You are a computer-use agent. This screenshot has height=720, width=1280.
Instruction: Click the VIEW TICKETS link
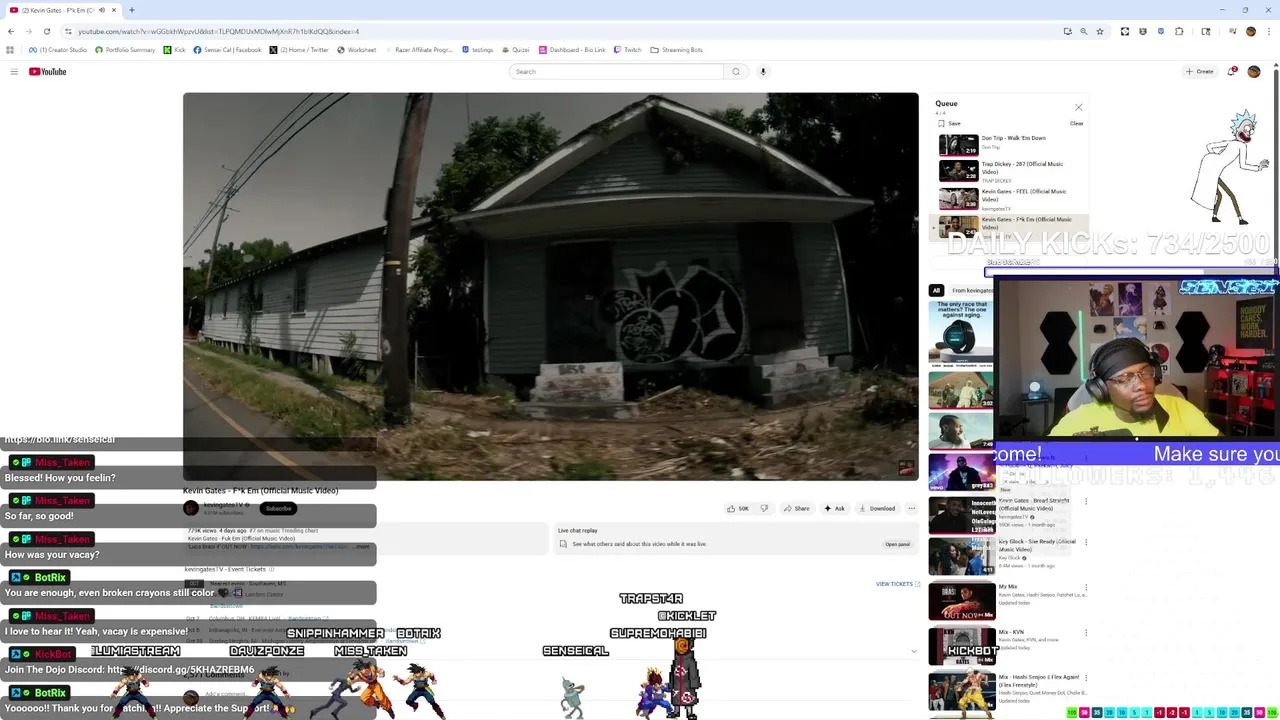point(897,584)
